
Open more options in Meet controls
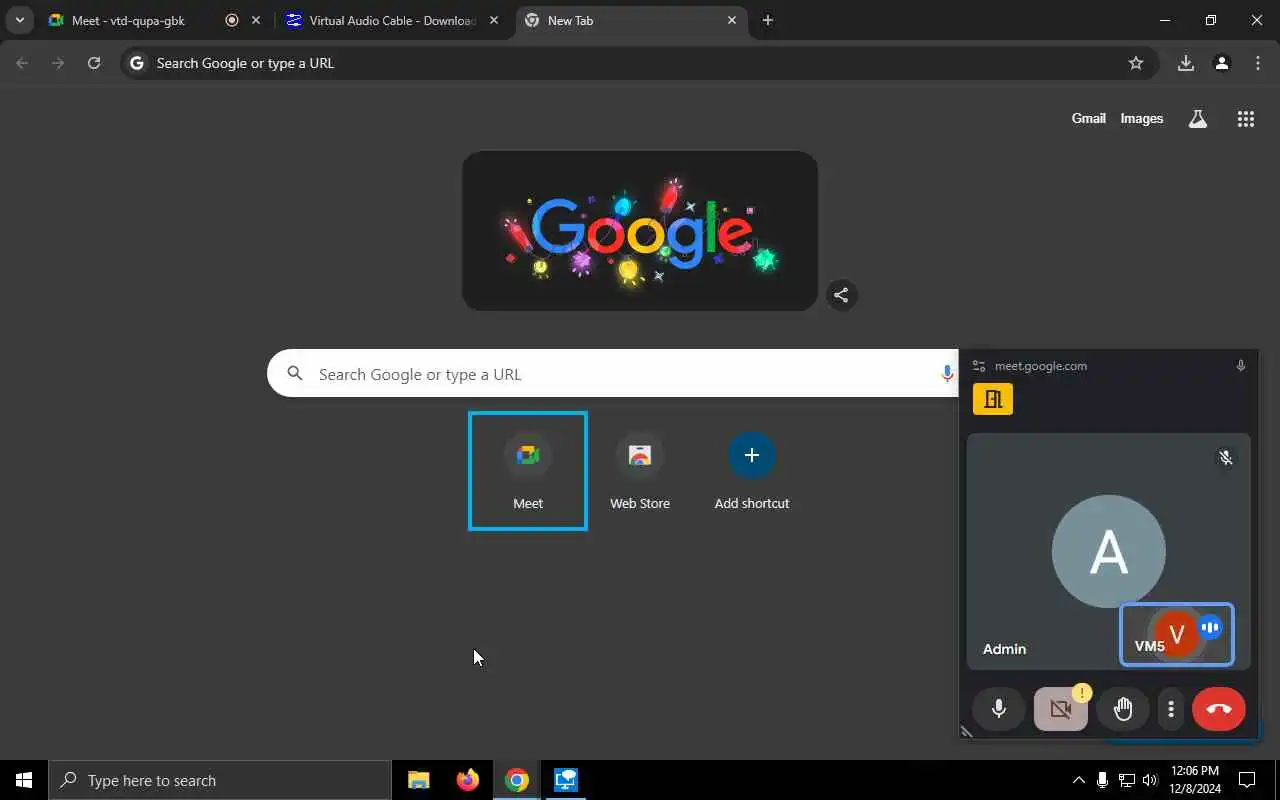tap(1171, 709)
